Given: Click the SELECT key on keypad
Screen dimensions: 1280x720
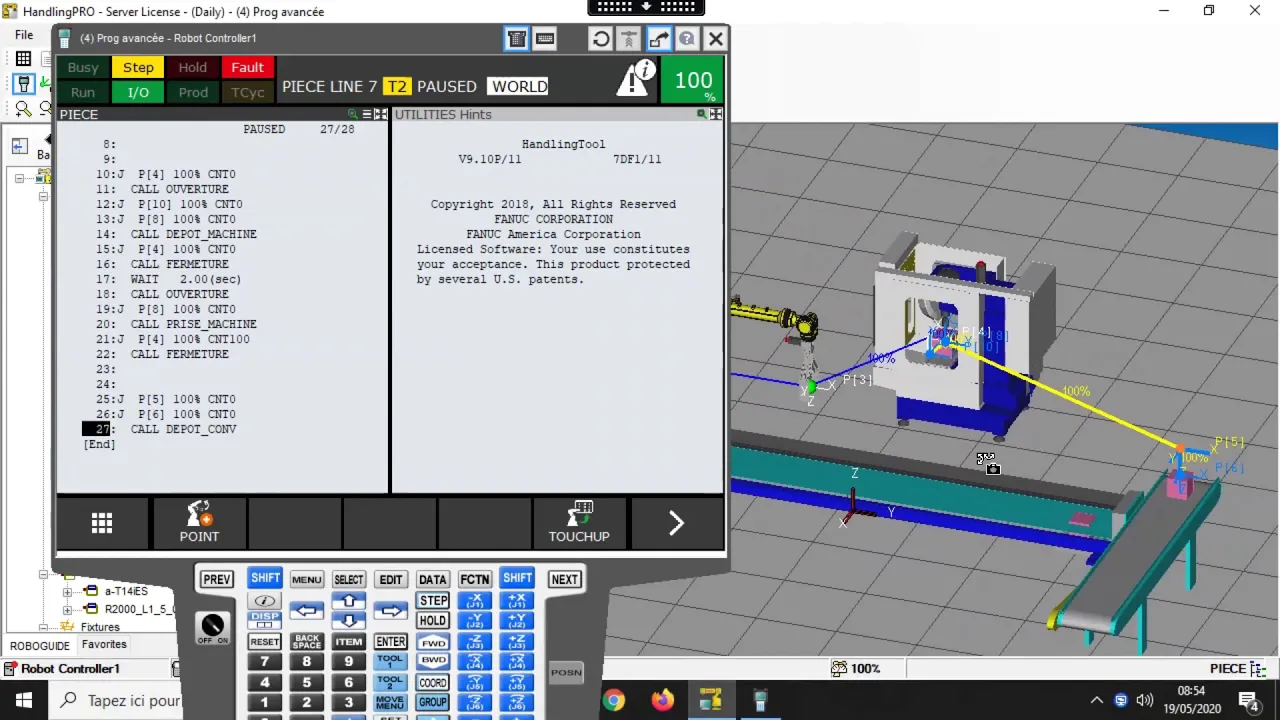Looking at the screenshot, I should click(349, 579).
